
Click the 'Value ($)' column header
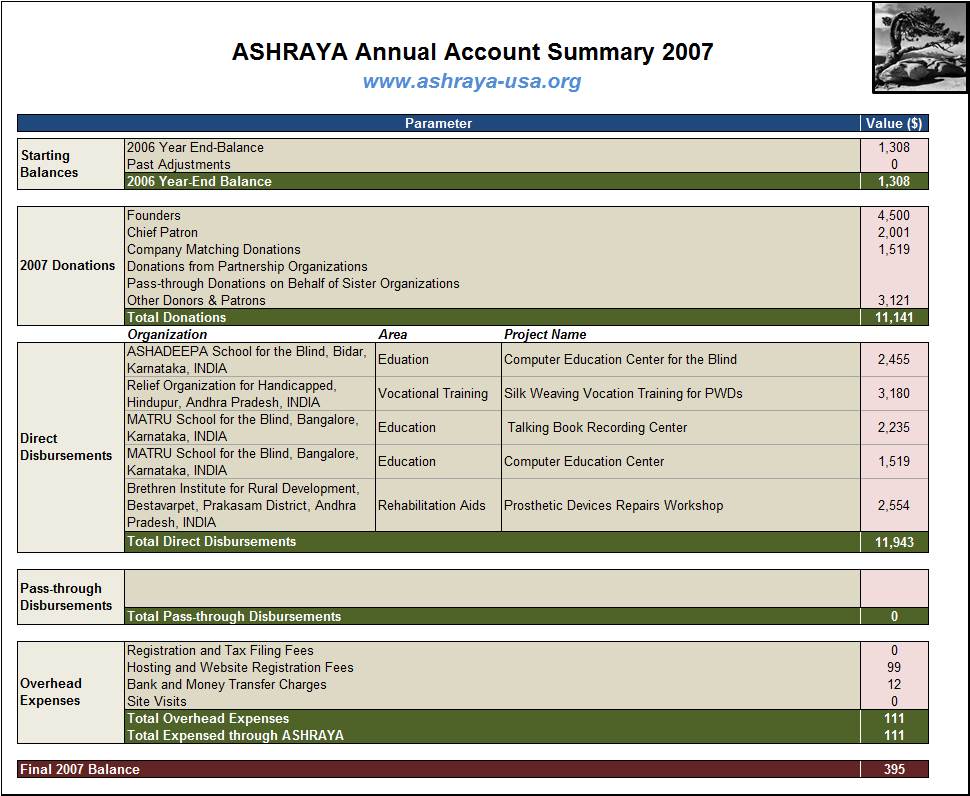point(894,123)
